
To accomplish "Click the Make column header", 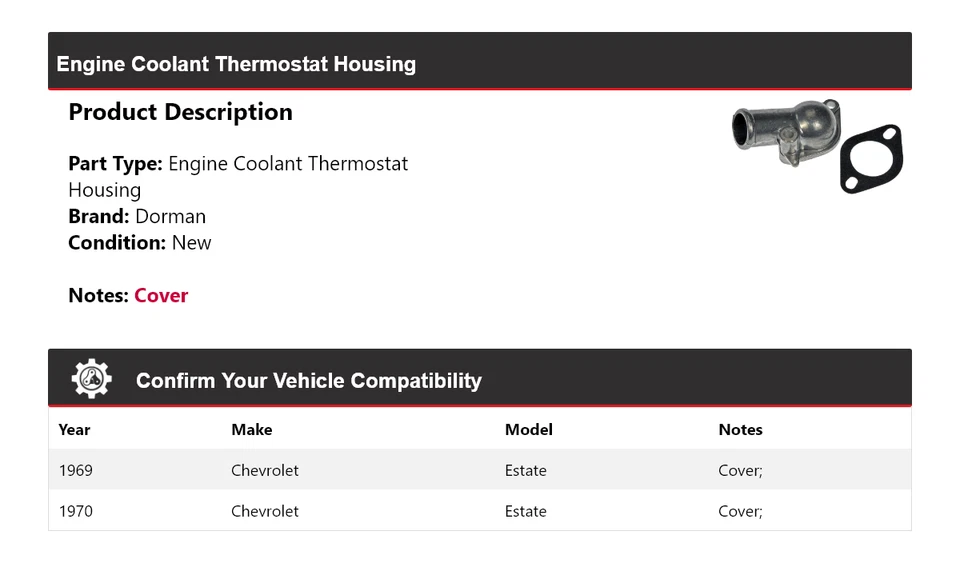I will [x=251, y=429].
